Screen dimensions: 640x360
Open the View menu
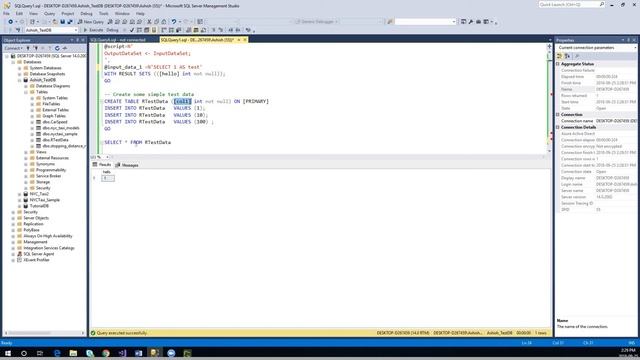pos(33,13)
